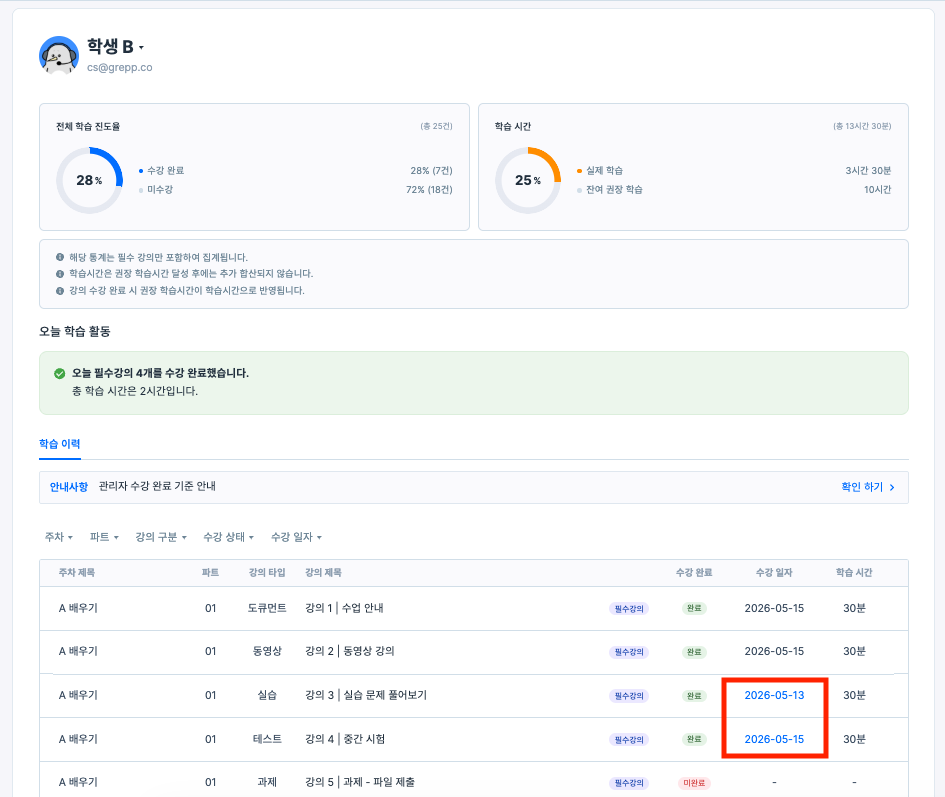
Task: Click the 확인 하기 link
Action: coord(862,487)
